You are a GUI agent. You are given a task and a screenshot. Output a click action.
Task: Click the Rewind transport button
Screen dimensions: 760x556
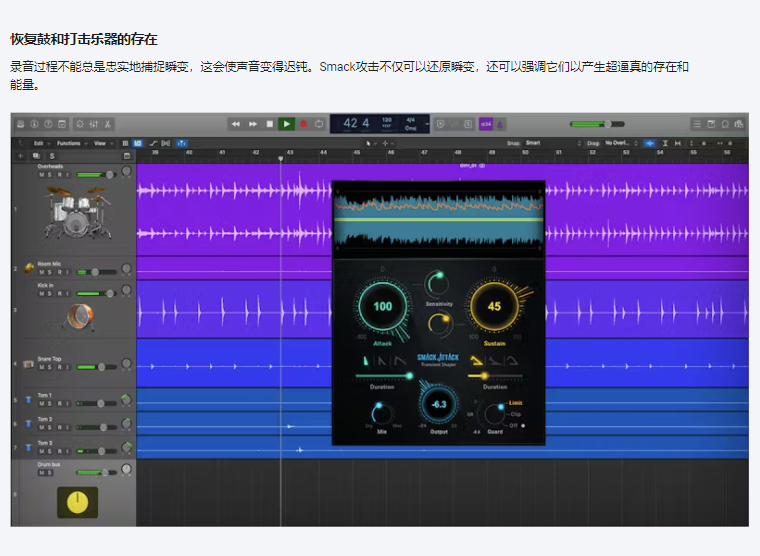coord(236,124)
